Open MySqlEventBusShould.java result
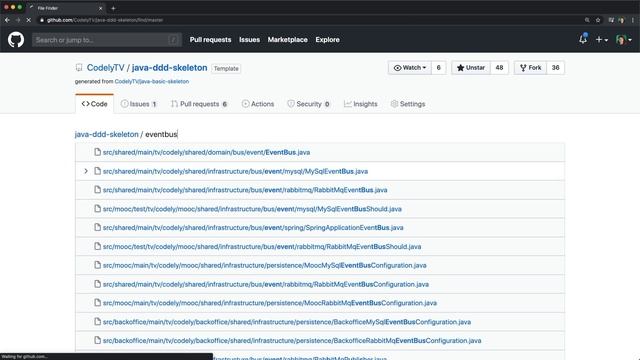Screen dimensions: 640x360 (252, 209)
